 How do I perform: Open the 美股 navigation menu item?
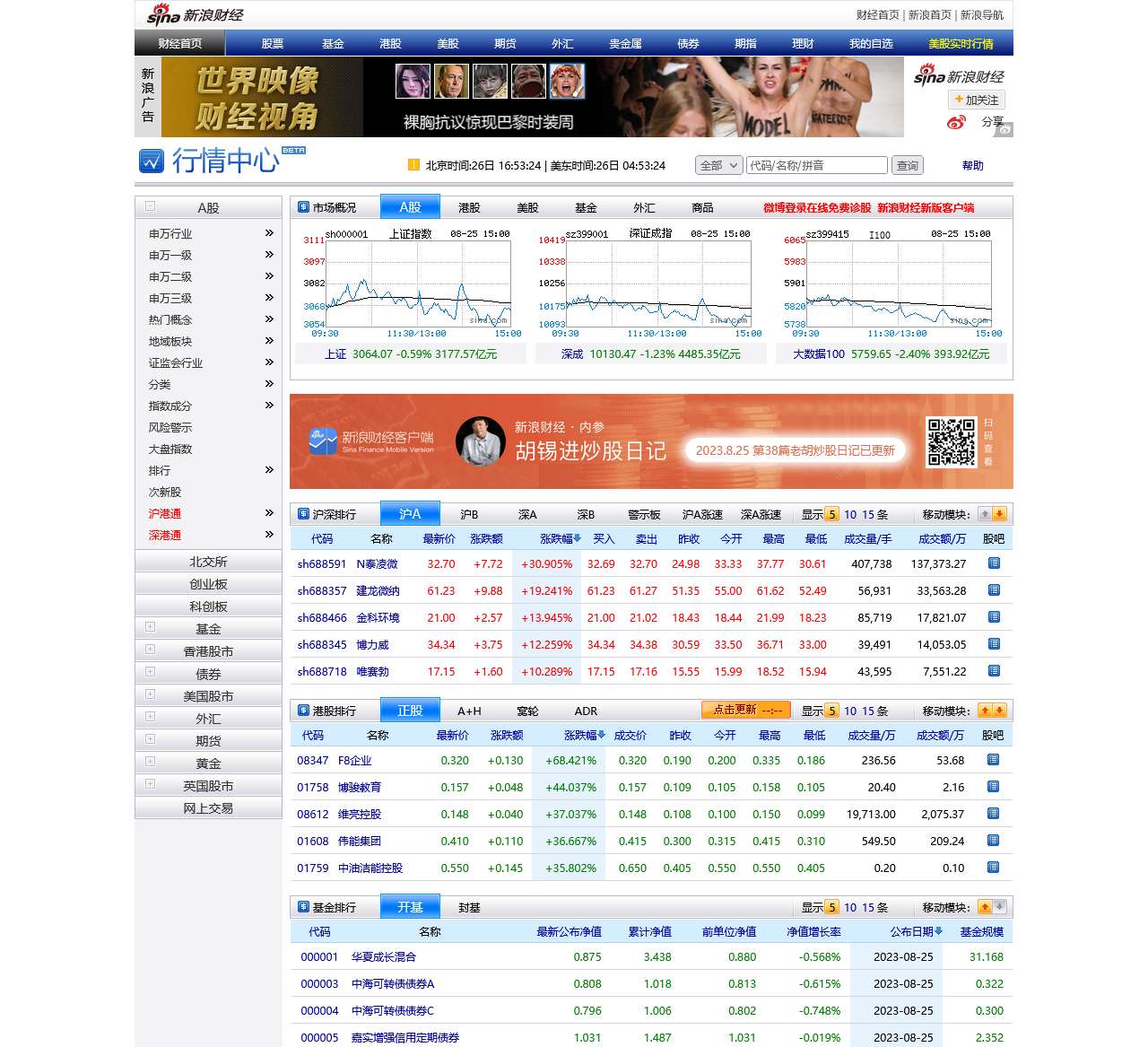pyautogui.click(x=448, y=42)
